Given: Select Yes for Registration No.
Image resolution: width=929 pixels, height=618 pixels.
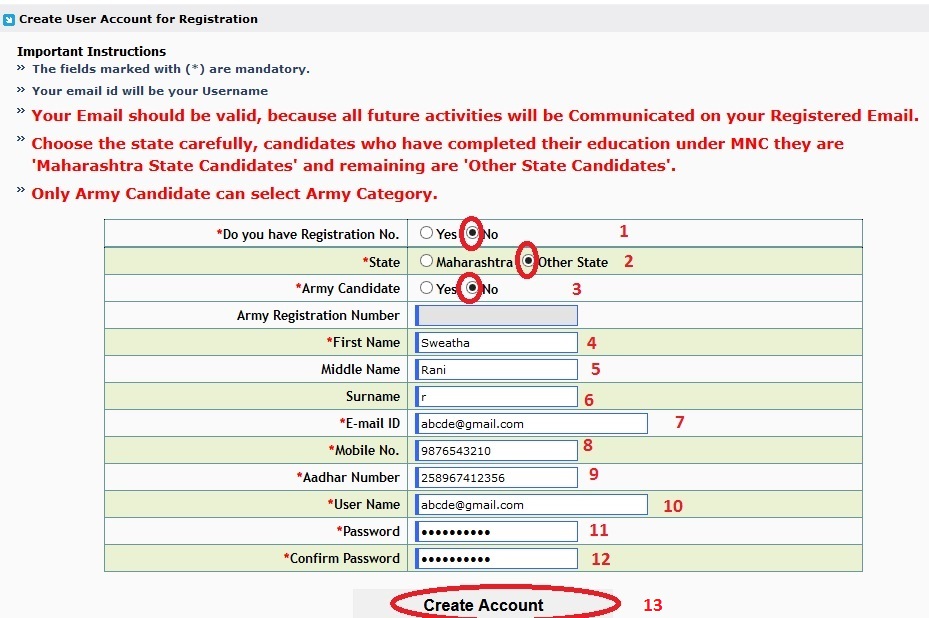Looking at the screenshot, I should click(427, 233).
